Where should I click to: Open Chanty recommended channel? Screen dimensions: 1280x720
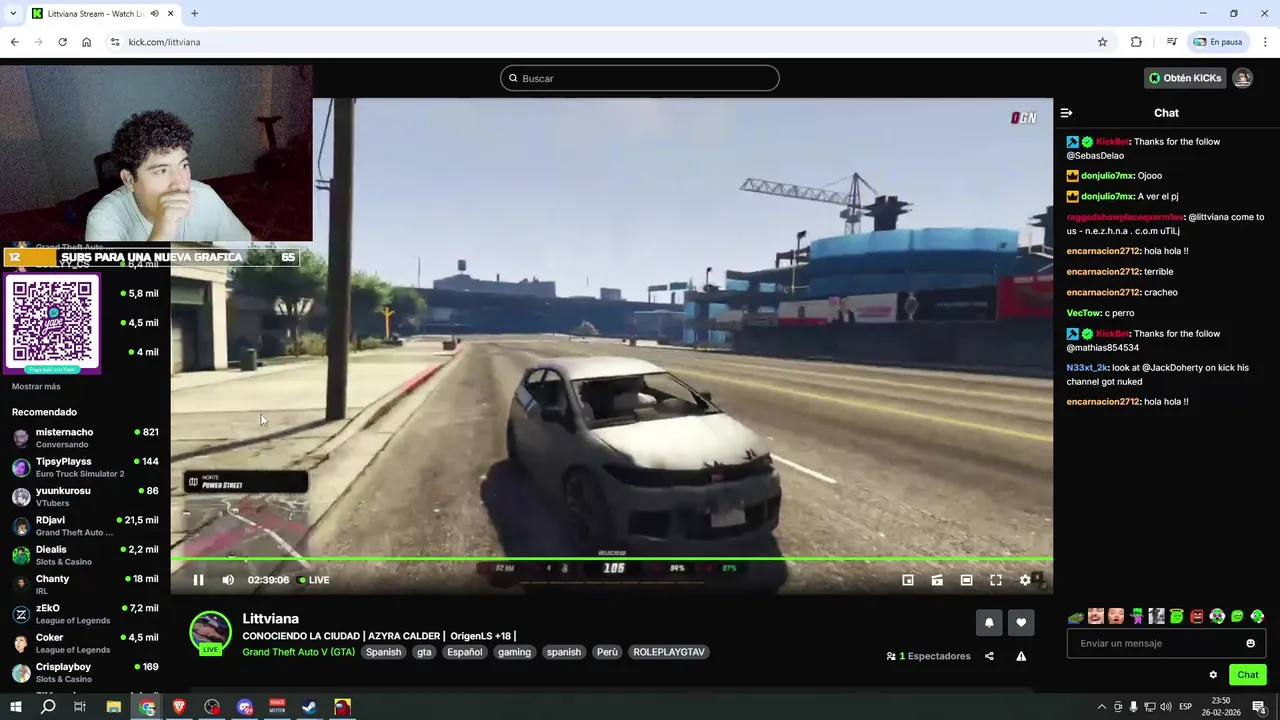click(85, 584)
